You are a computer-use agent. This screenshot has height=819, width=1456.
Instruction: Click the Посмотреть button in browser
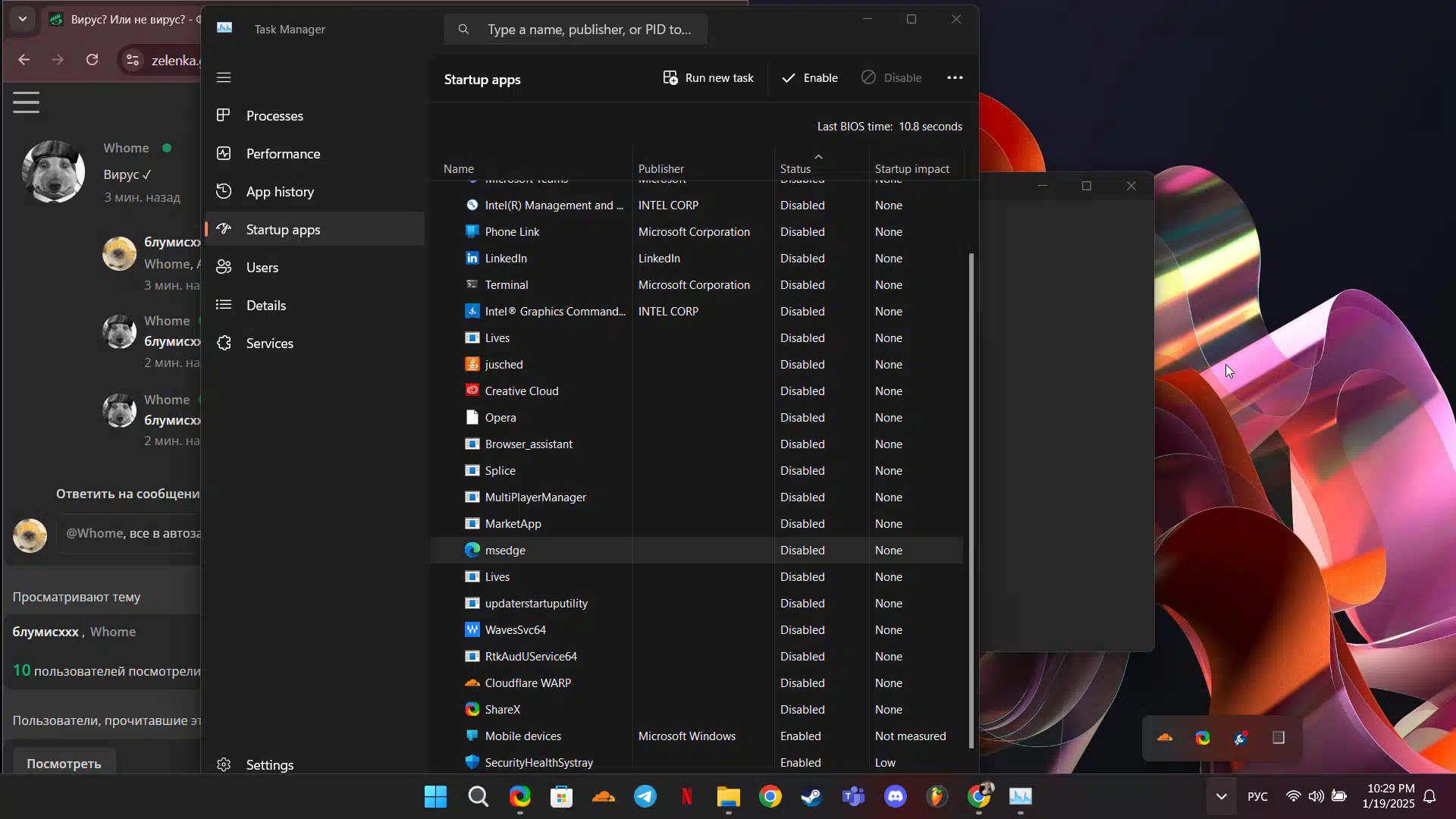[64, 763]
